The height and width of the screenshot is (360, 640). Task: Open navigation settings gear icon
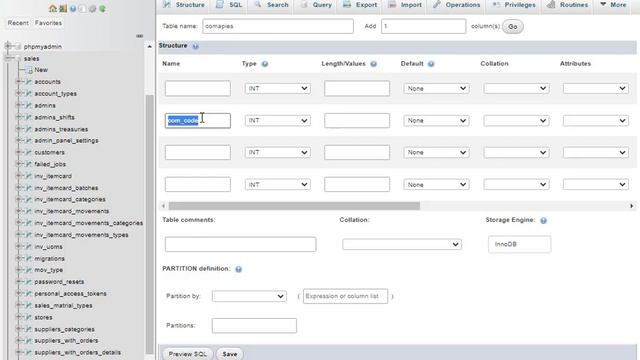point(92,8)
